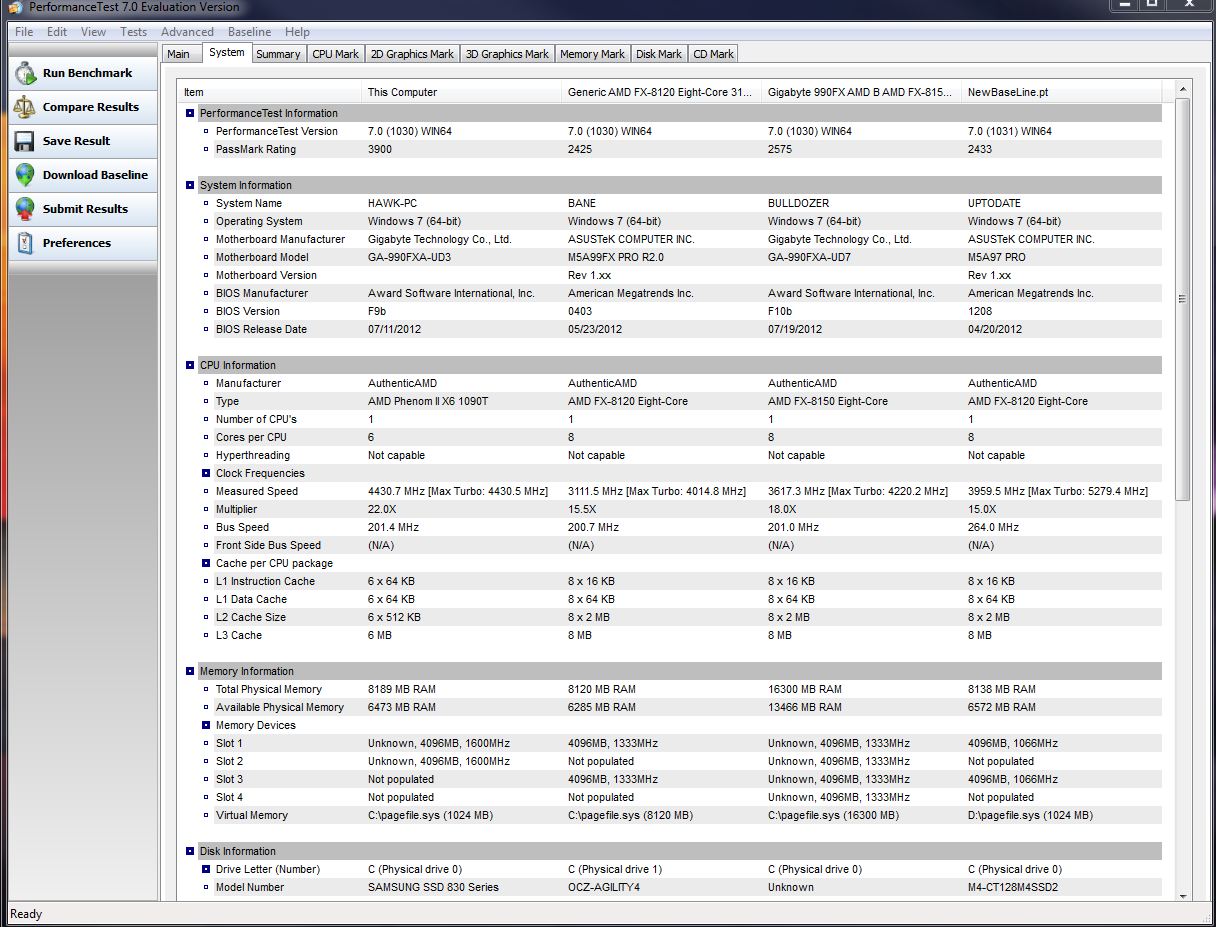Click the Total Physical Memory row label
The width and height of the screenshot is (1216, 927).
[x=269, y=689]
